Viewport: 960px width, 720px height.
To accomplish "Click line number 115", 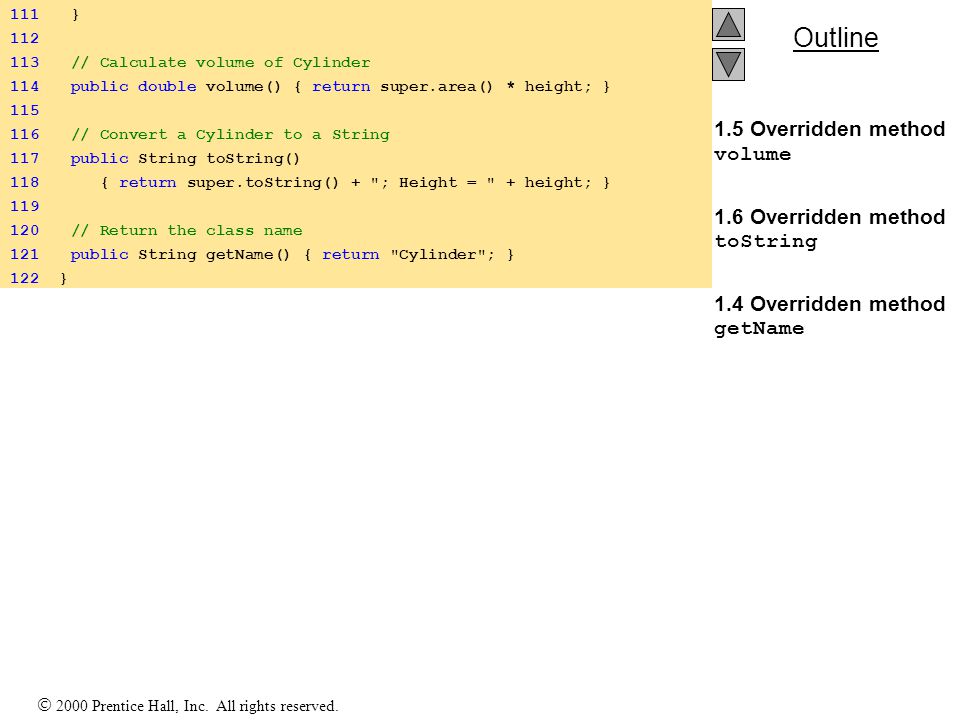I will [24, 110].
